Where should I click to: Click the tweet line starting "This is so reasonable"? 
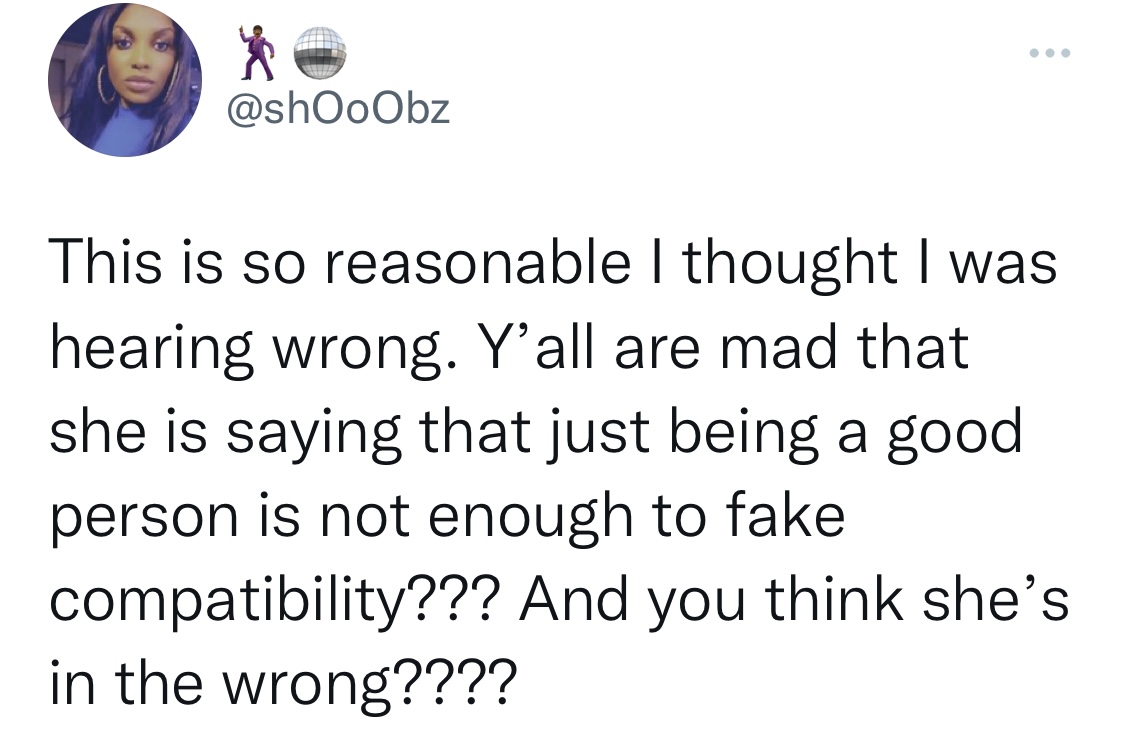coord(553,263)
